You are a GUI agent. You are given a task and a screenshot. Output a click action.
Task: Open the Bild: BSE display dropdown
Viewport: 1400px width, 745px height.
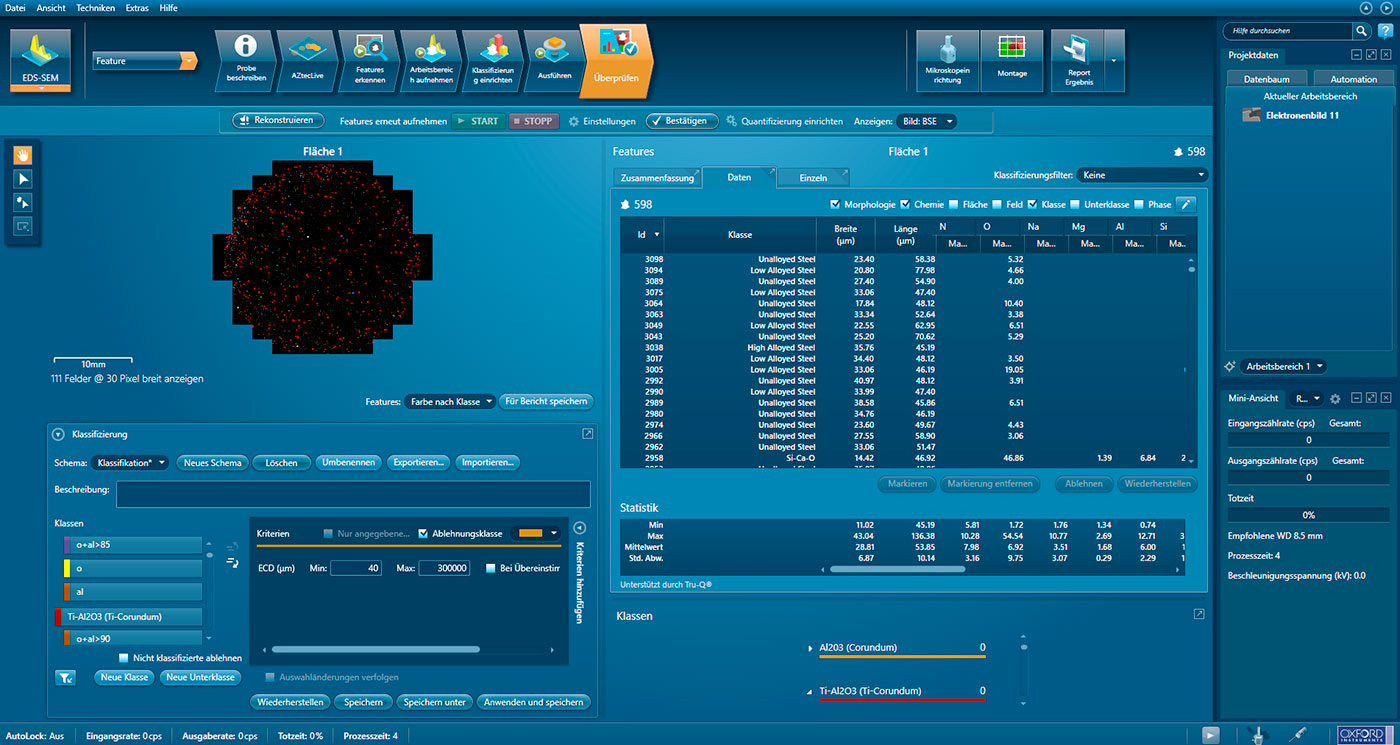pos(926,121)
